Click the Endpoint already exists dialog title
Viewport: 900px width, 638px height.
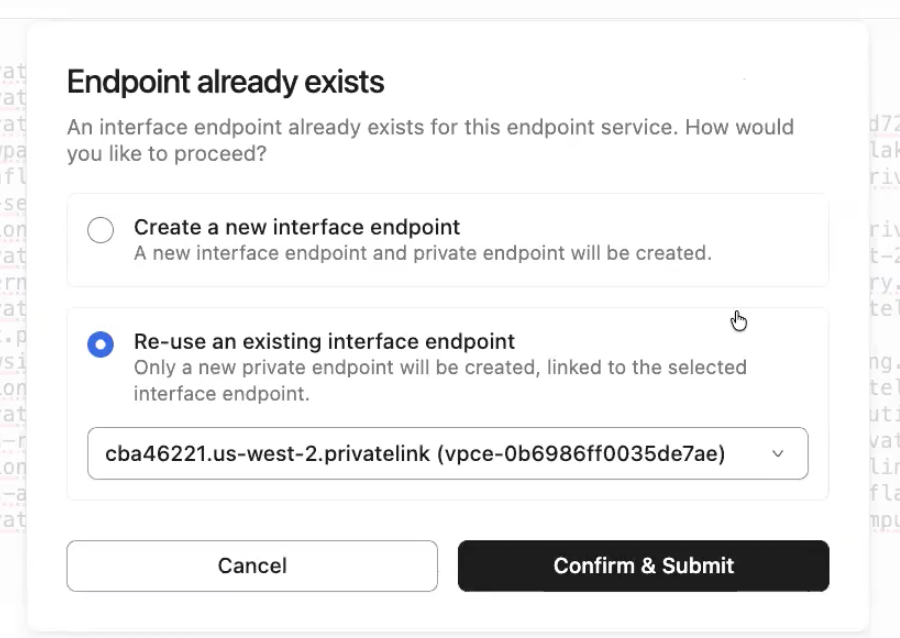click(x=225, y=82)
